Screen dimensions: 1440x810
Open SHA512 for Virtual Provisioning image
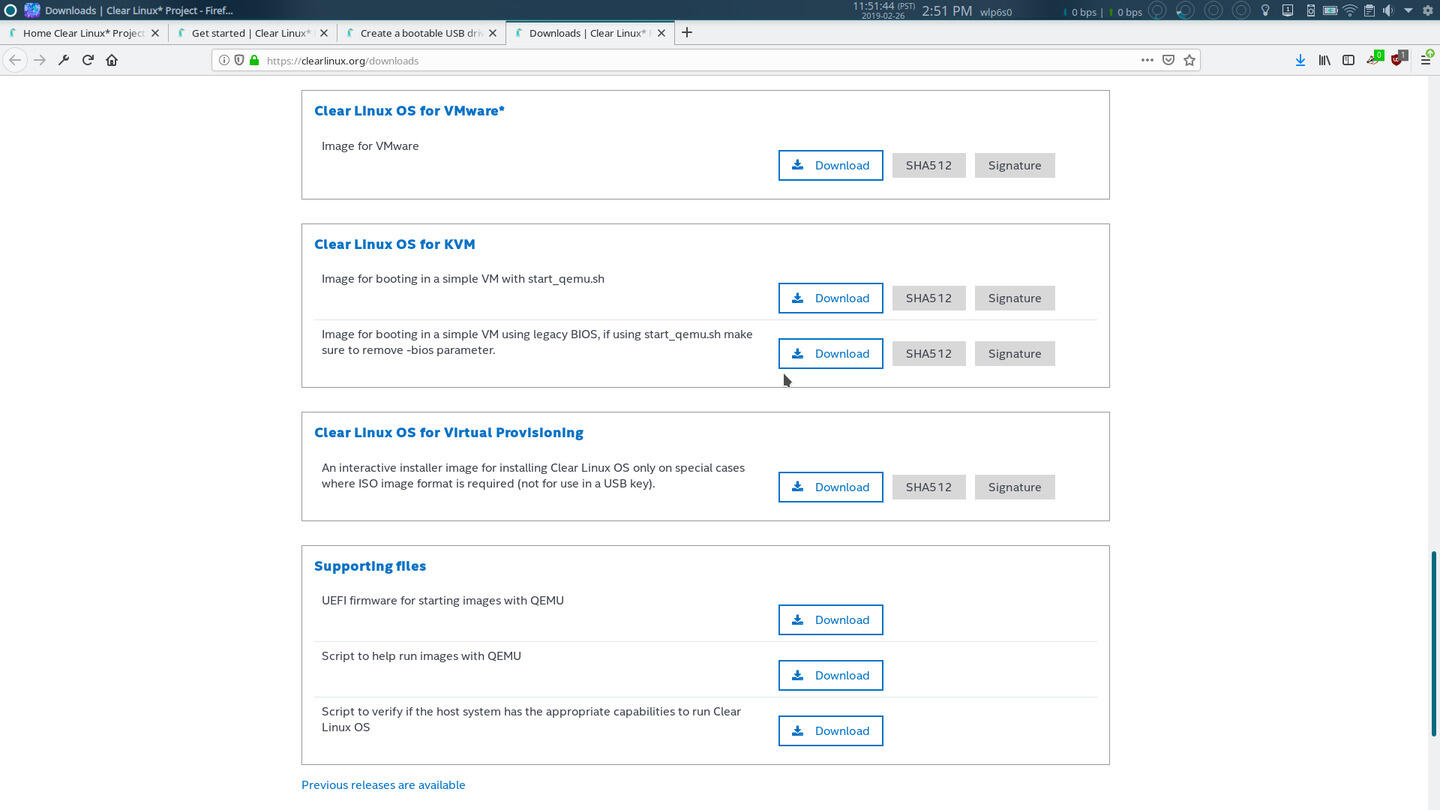928,487
